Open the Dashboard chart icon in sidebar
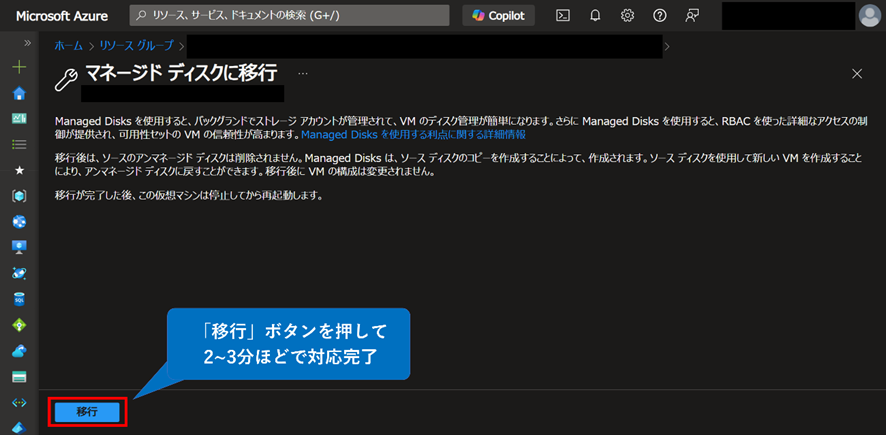This screenshot has height=435, width=886. pos(19,119)
